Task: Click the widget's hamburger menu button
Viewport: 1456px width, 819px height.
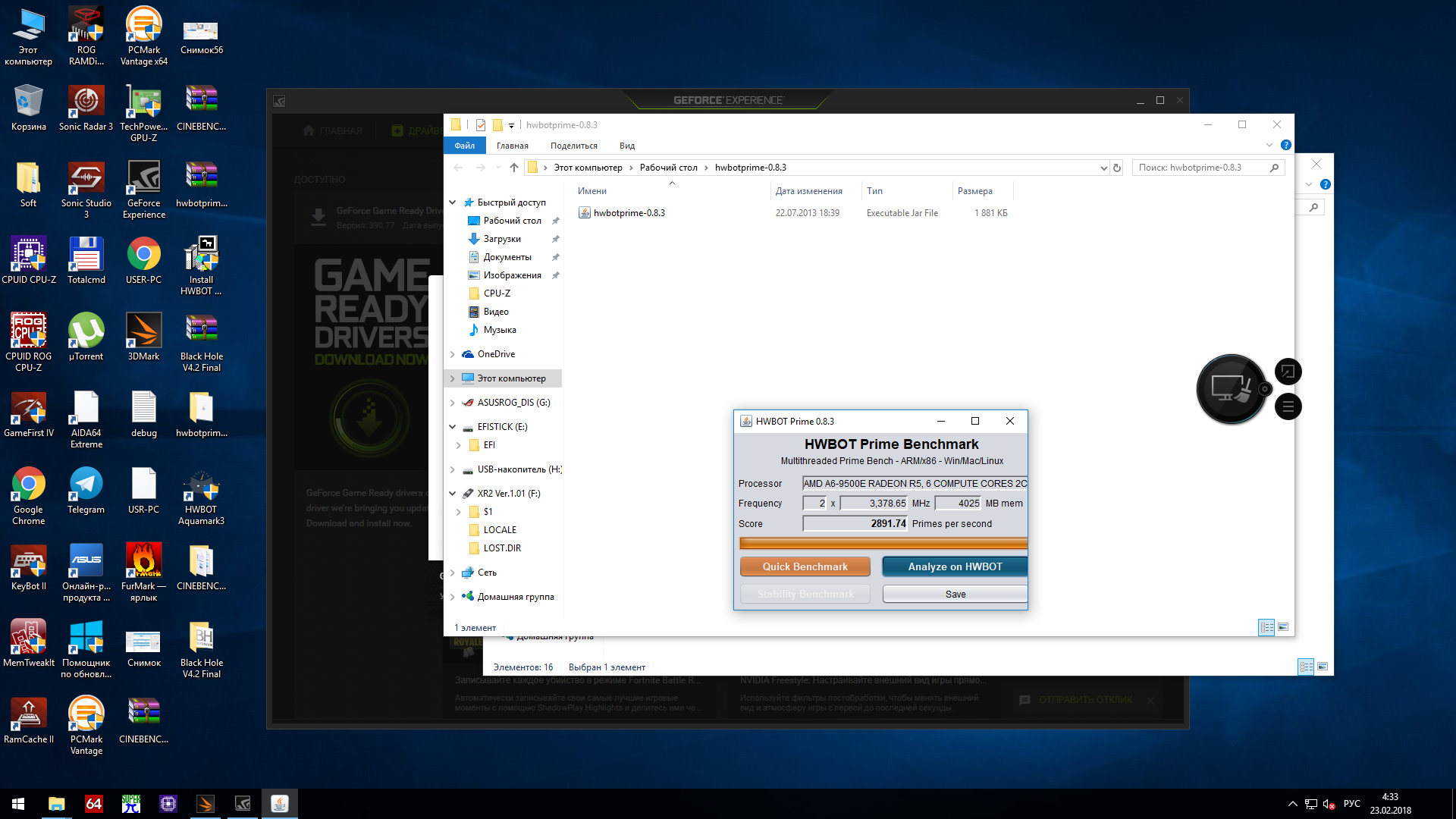Action: click(1288, 407)
